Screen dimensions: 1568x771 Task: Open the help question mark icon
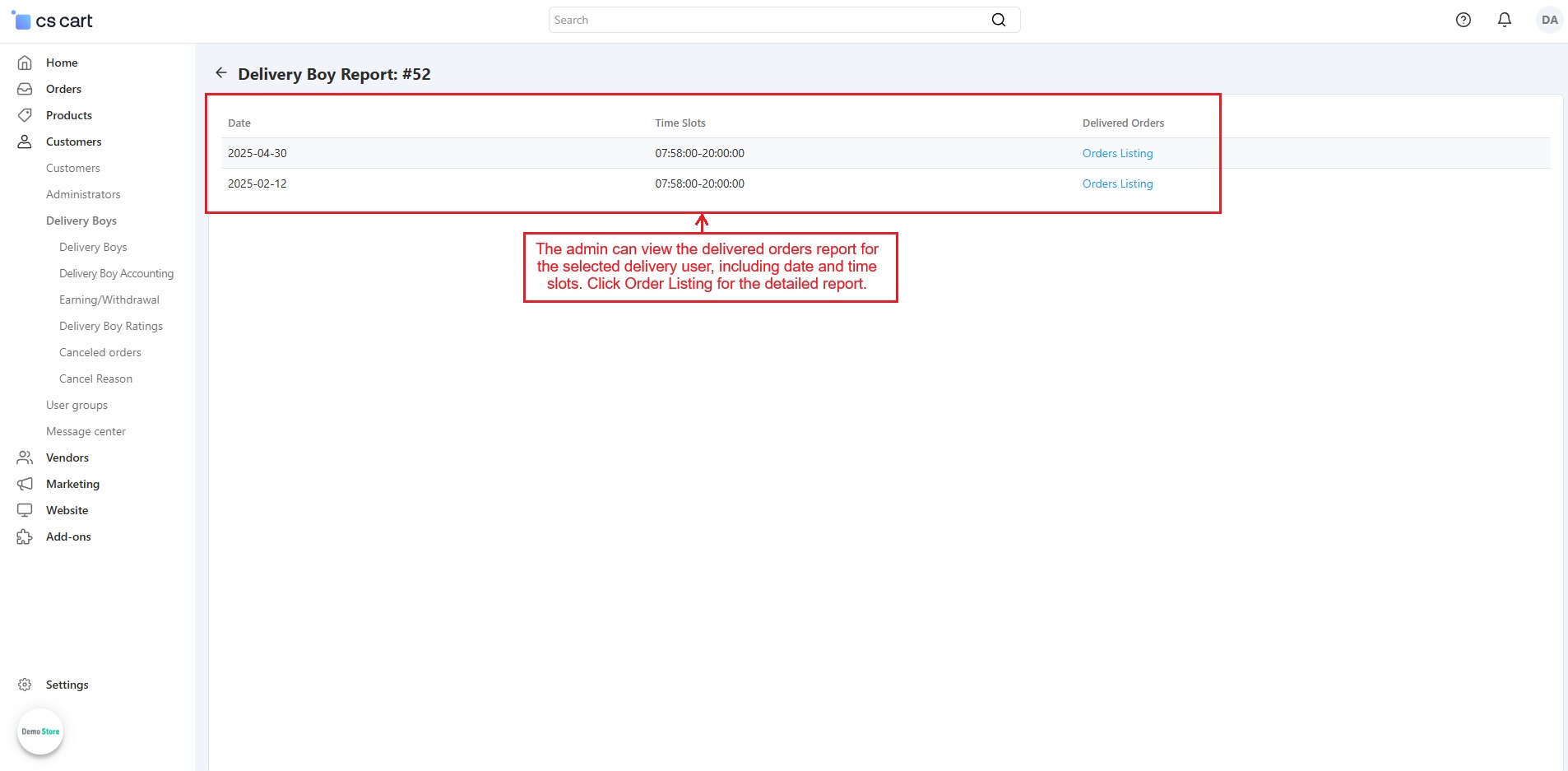click(x=1463, y=20)
